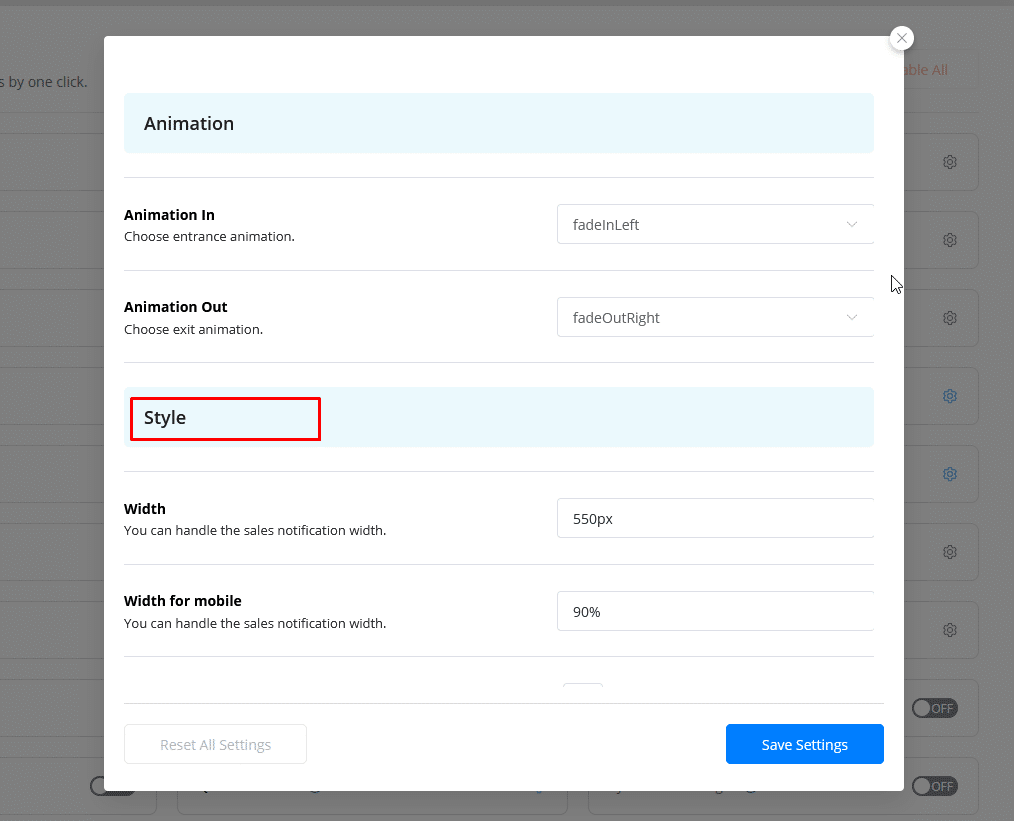Toggle the upper OFF switch at bottom right
Viewport: 1014px width, 821px height.
point(934,708)
